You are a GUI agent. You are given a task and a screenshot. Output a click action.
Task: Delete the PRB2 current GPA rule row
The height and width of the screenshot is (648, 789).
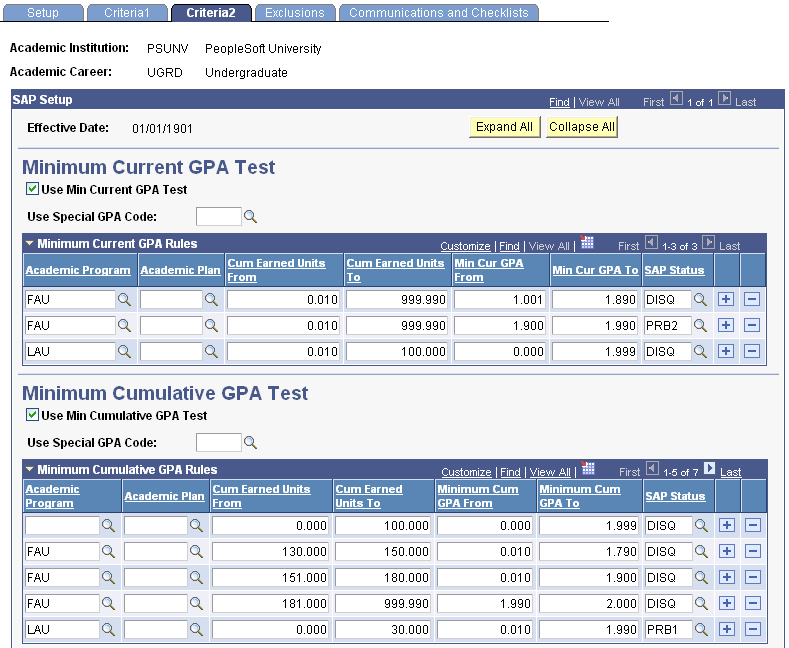752,325
